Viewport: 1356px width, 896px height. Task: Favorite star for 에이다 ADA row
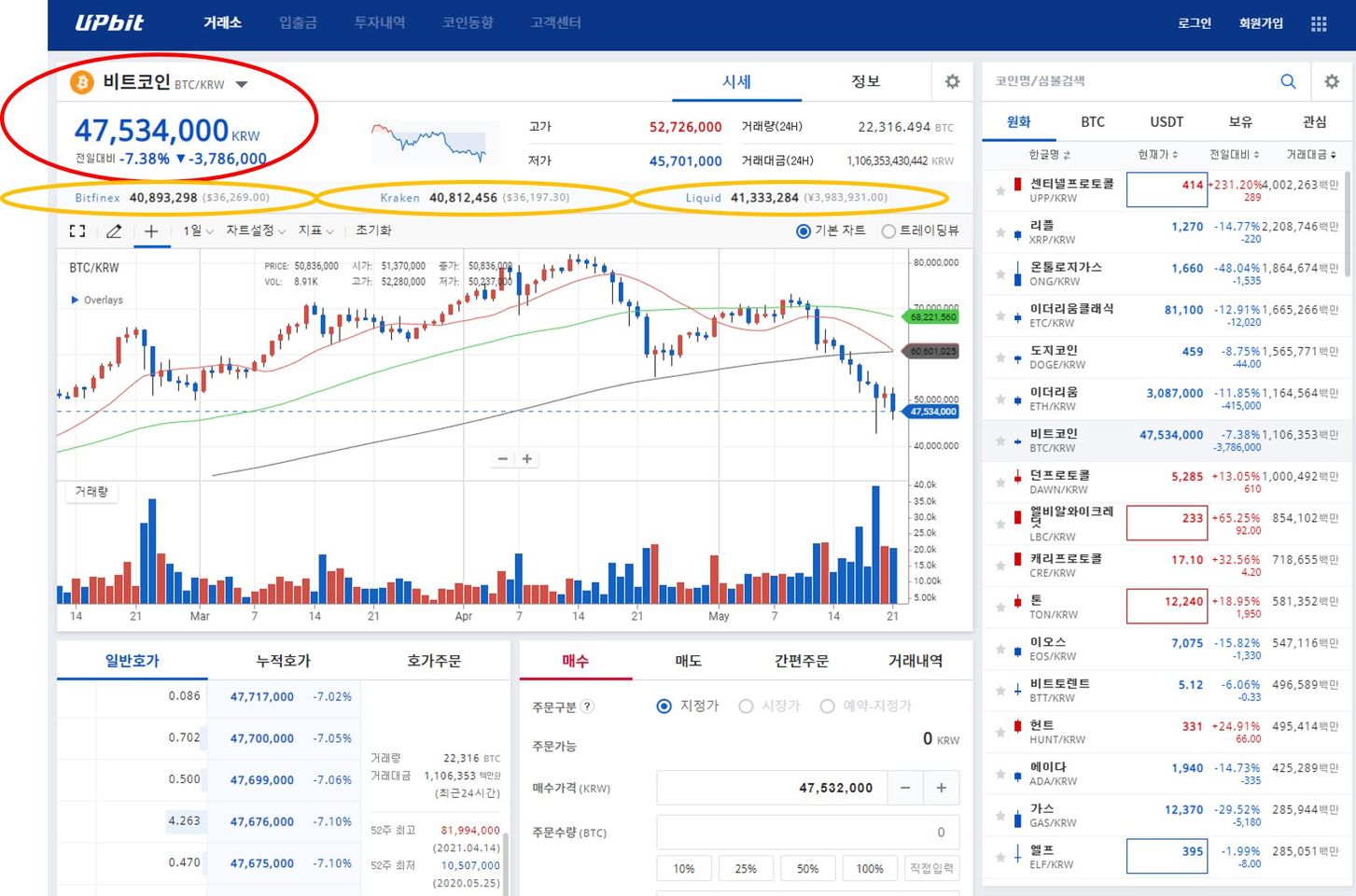coord(1000,775)
